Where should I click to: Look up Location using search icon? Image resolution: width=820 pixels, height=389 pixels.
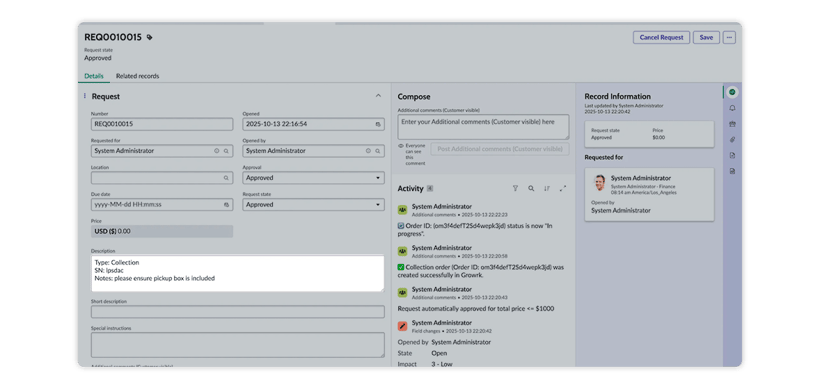click(226, 178)
